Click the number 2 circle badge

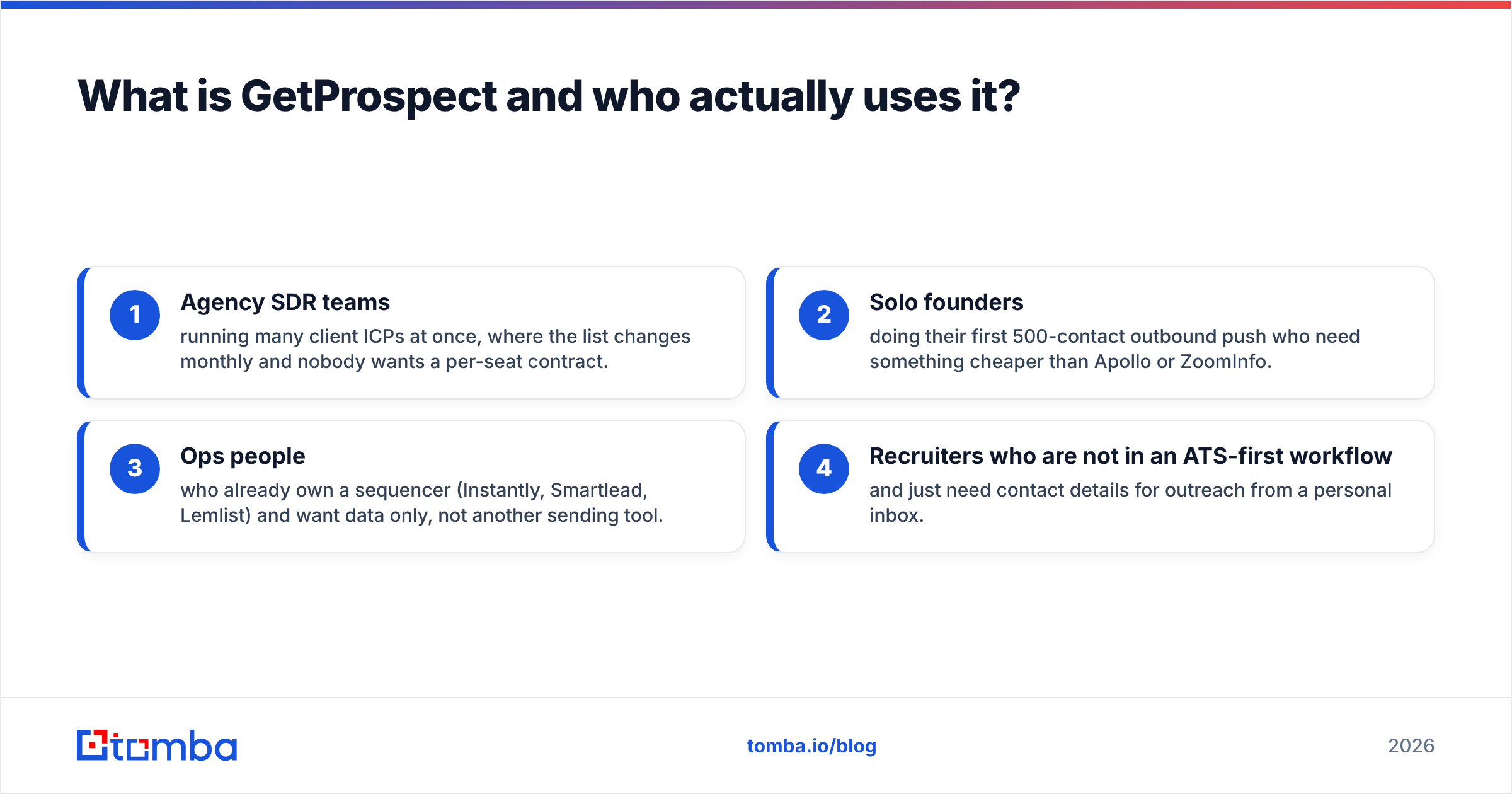(824, 315)
